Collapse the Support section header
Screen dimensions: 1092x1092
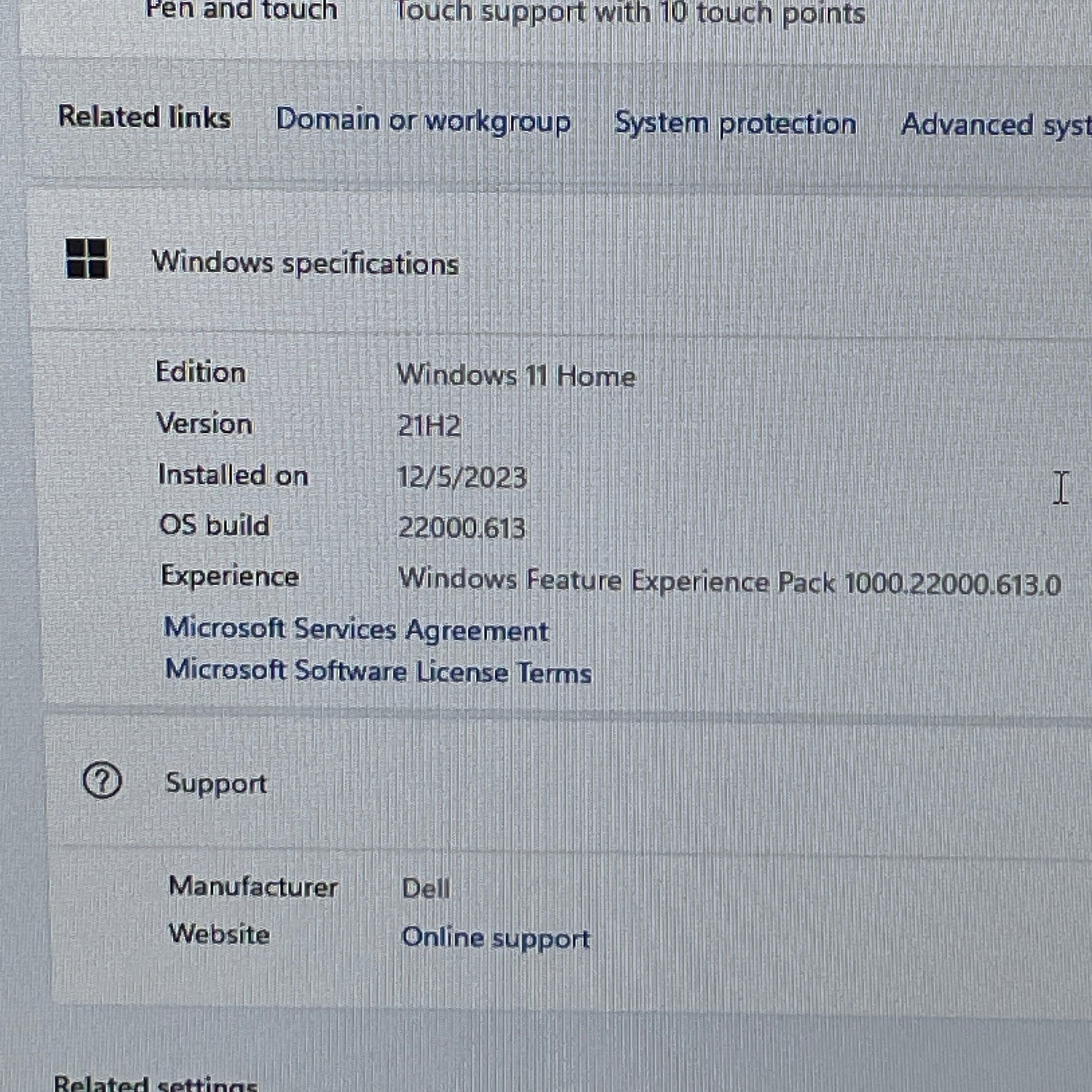click(216, 783)
